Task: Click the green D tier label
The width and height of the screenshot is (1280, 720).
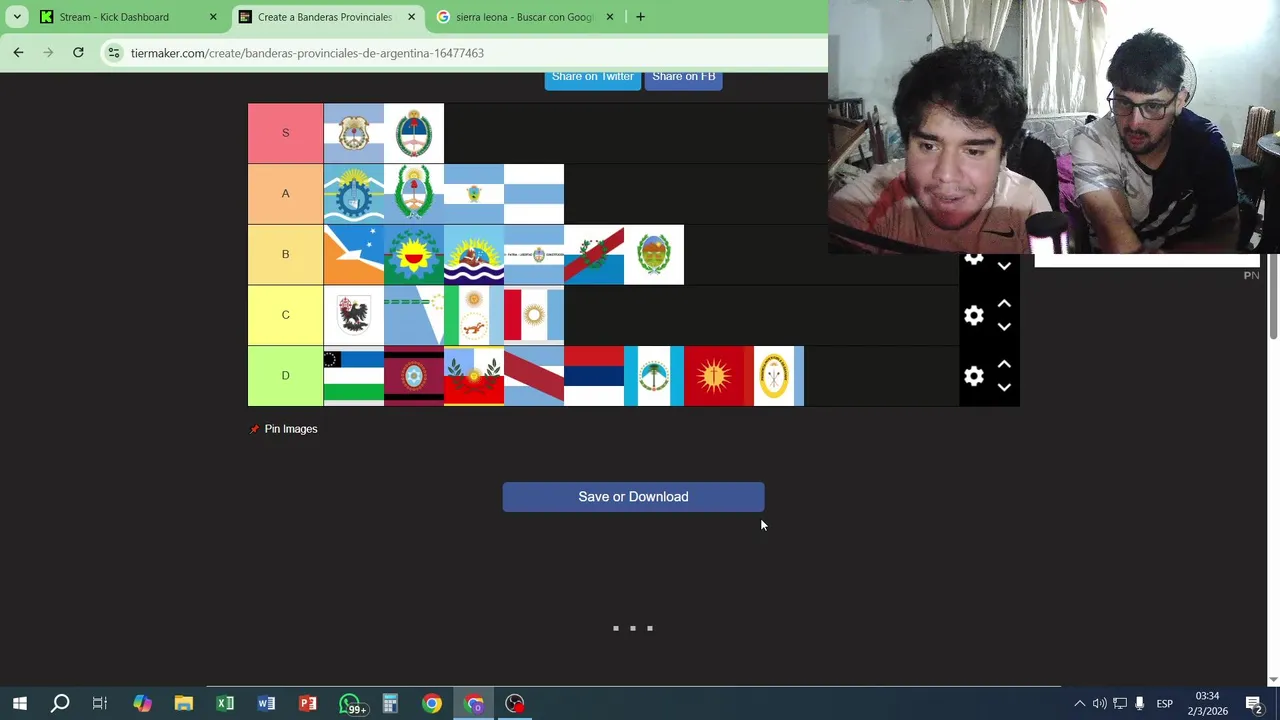Action: click(285, 376)
